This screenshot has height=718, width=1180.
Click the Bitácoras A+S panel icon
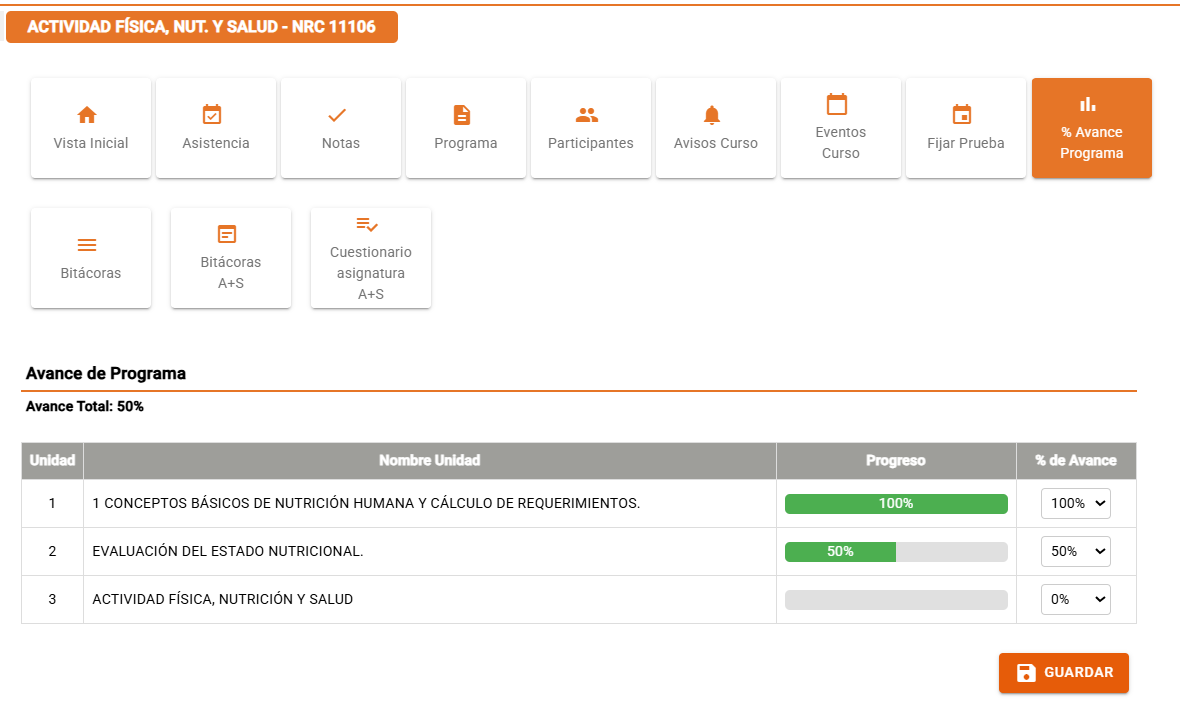tap(230, 235)
